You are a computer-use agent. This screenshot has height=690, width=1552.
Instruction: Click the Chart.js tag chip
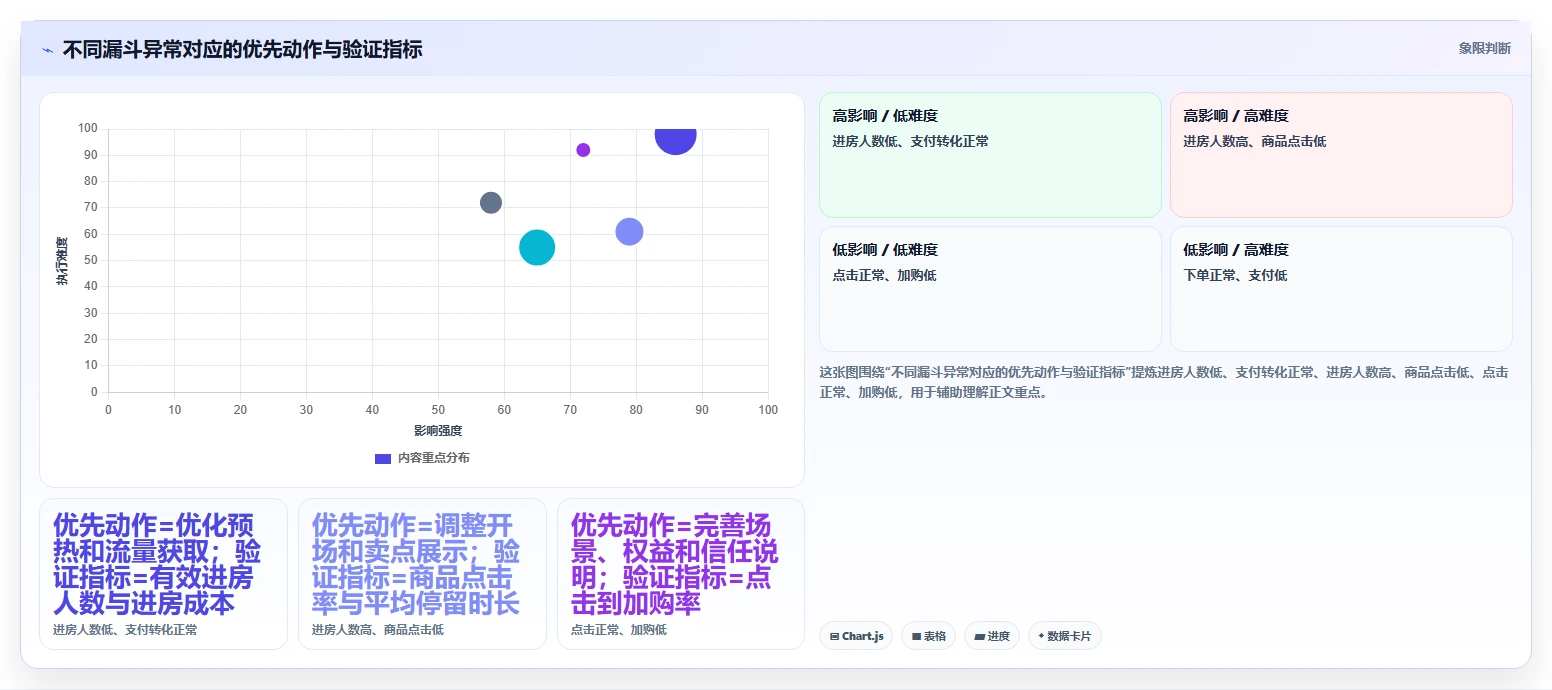pos(856,636)
